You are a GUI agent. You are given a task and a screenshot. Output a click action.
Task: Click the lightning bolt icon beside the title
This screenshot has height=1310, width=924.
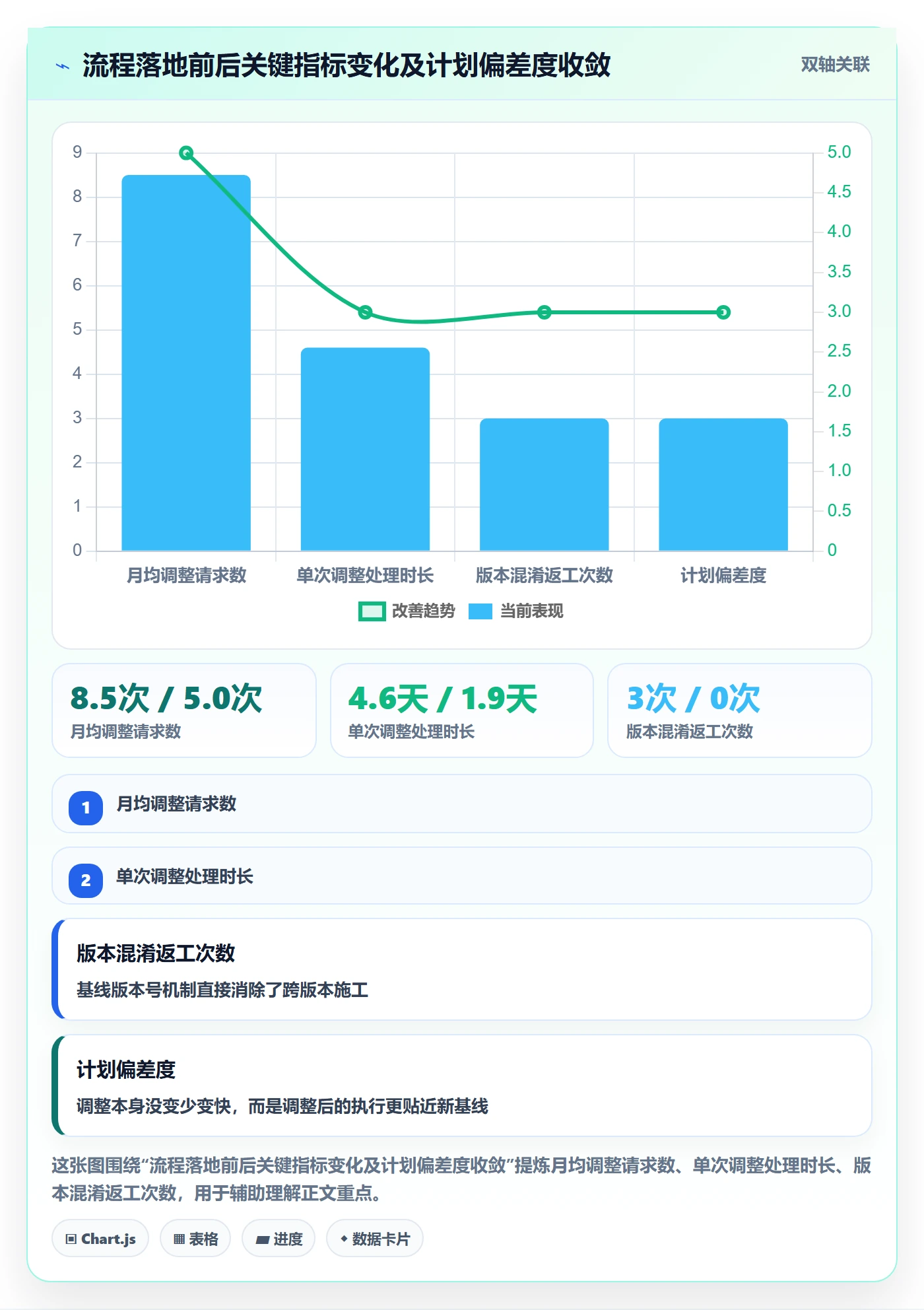coord(63,66)
